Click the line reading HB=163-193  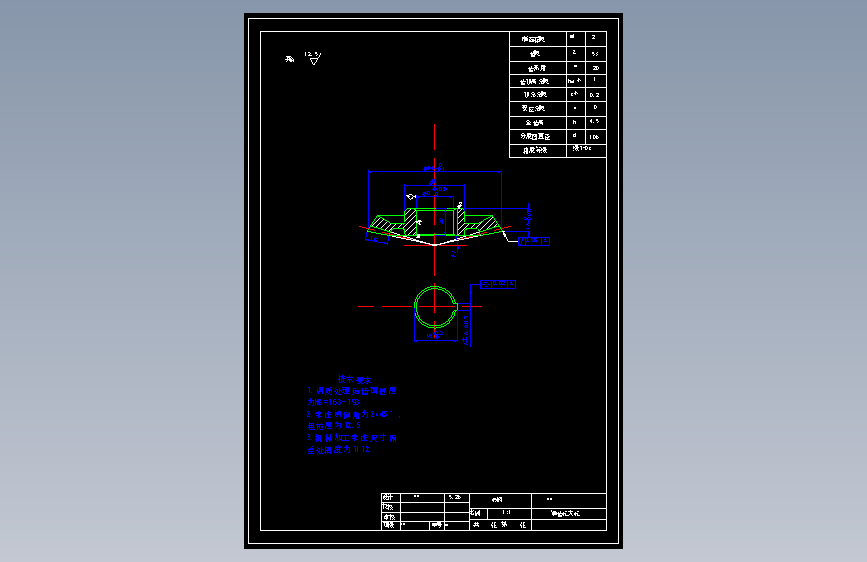(333, 402)
